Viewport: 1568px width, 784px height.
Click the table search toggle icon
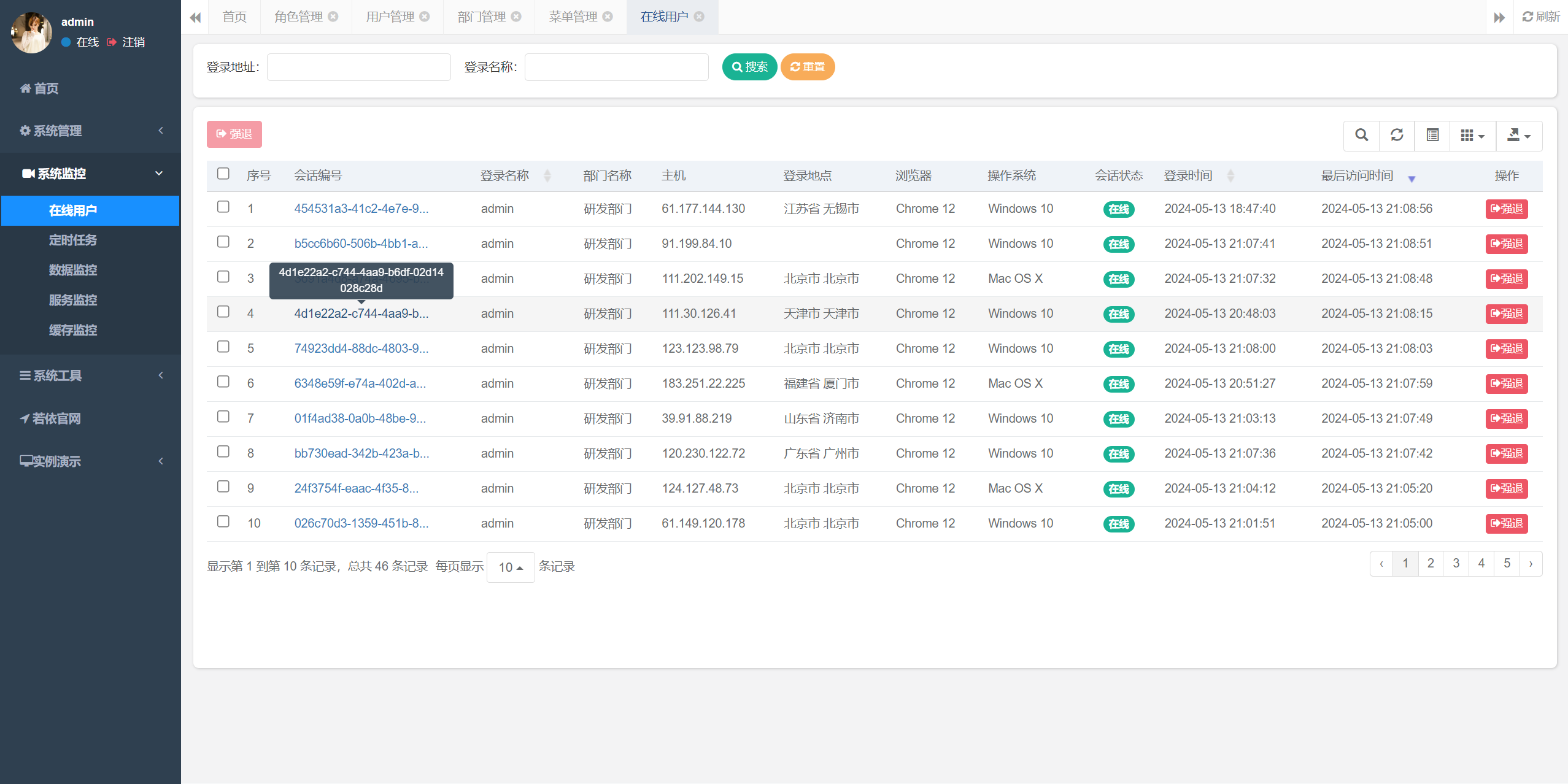pyautogui.click(x=1361, y=136)
